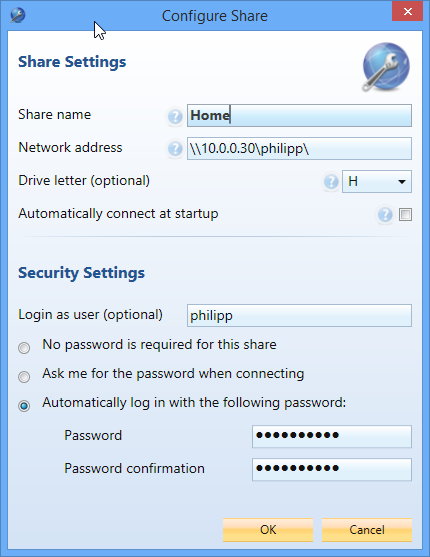Click the Password confirmation field
The image size is (430, 557).
pos(332,470)
